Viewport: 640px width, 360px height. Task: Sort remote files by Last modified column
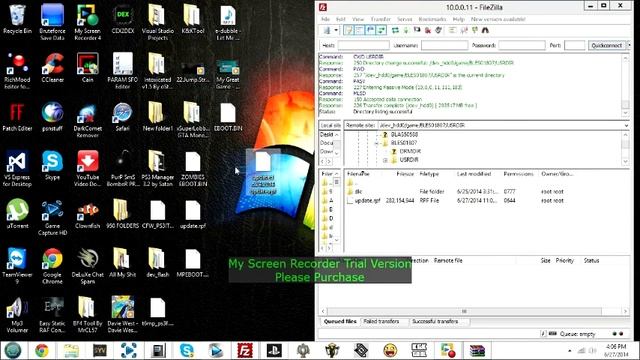point(474,174)
